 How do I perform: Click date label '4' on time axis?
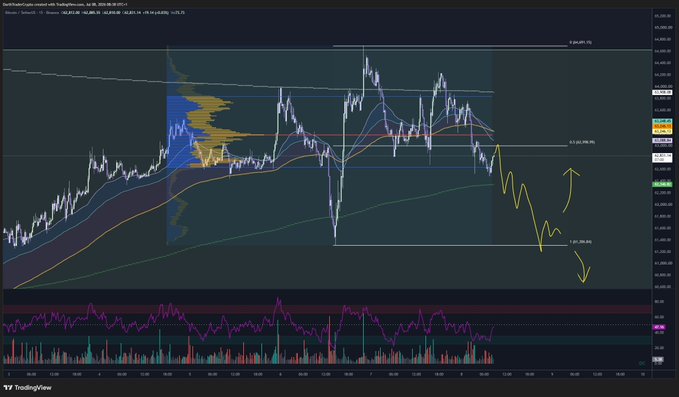[99, 374]
